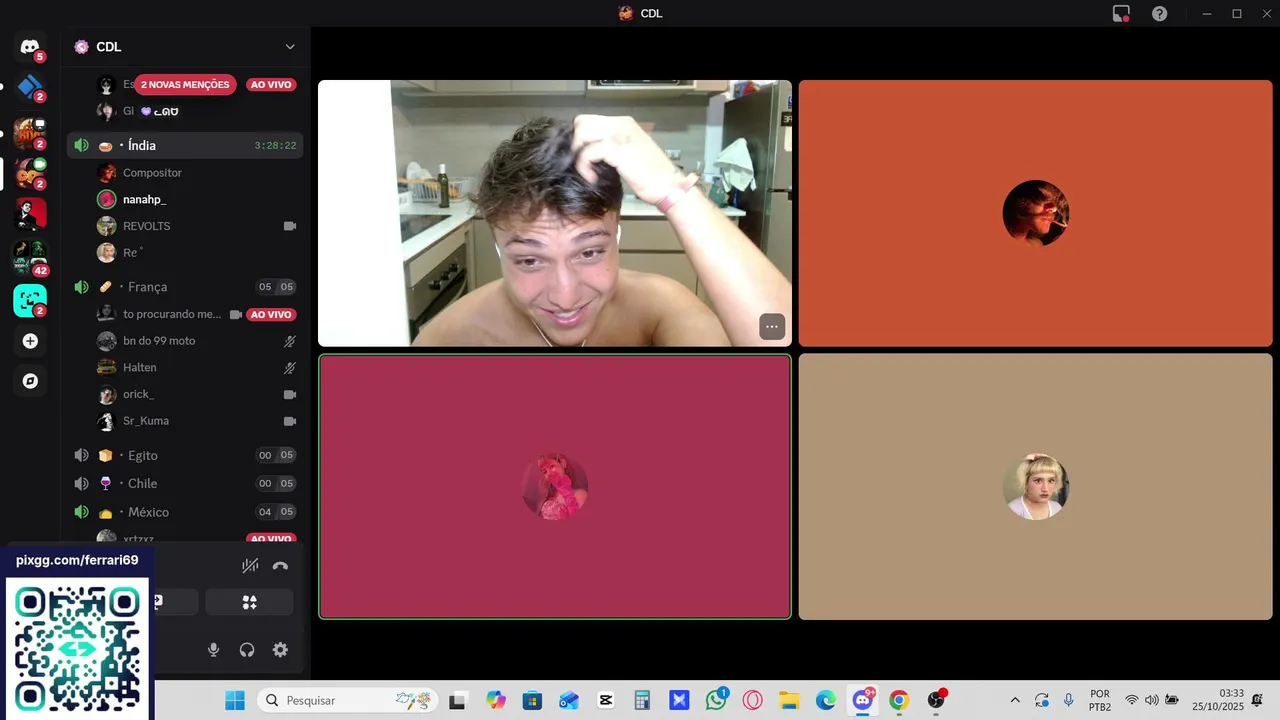Viewport: 1280px width, 720px height.
Task: Click the Add a Server plus button
Action: click(30, 341)
